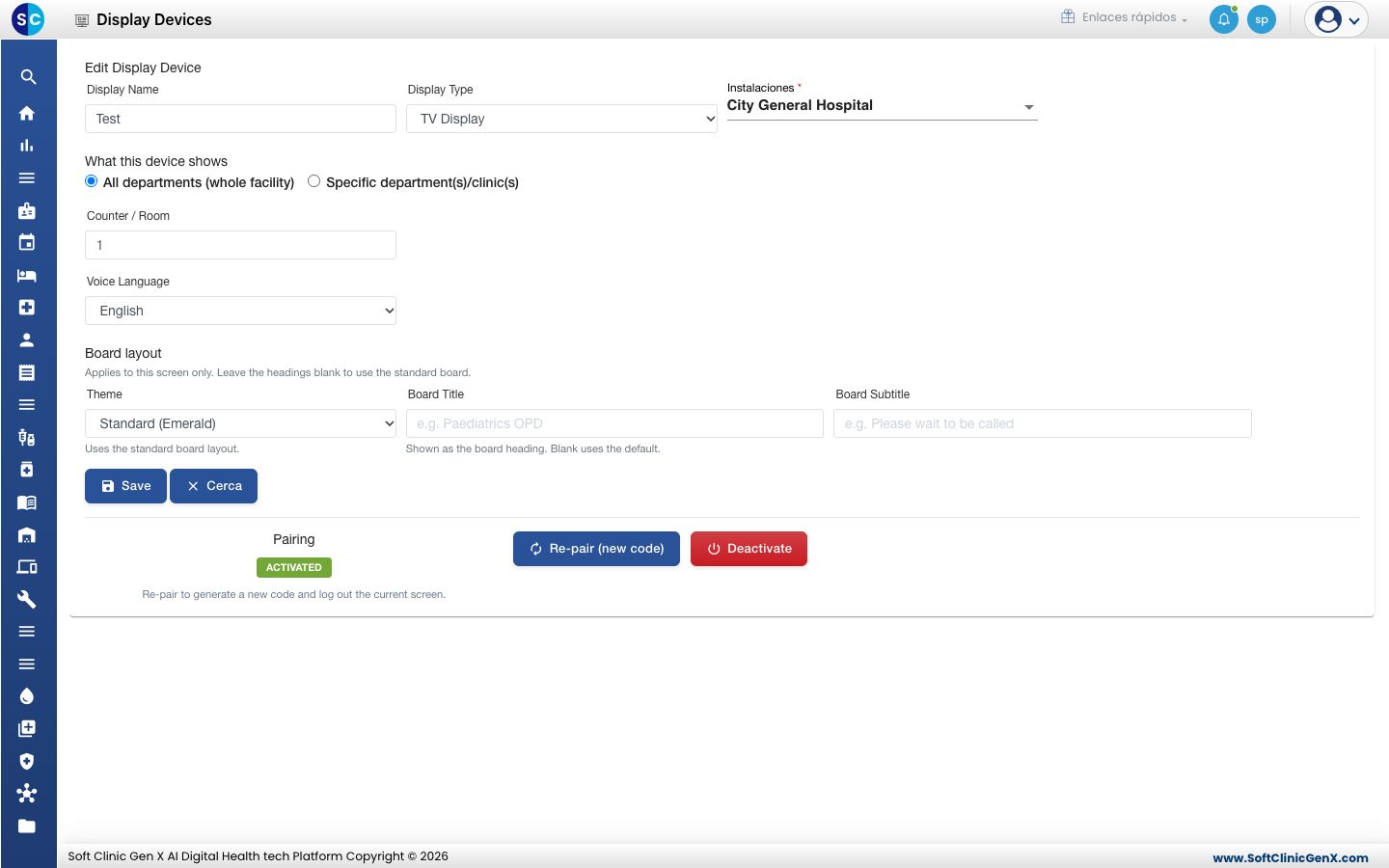Open the wrench tools sidebar icon

tap(27, 599)
